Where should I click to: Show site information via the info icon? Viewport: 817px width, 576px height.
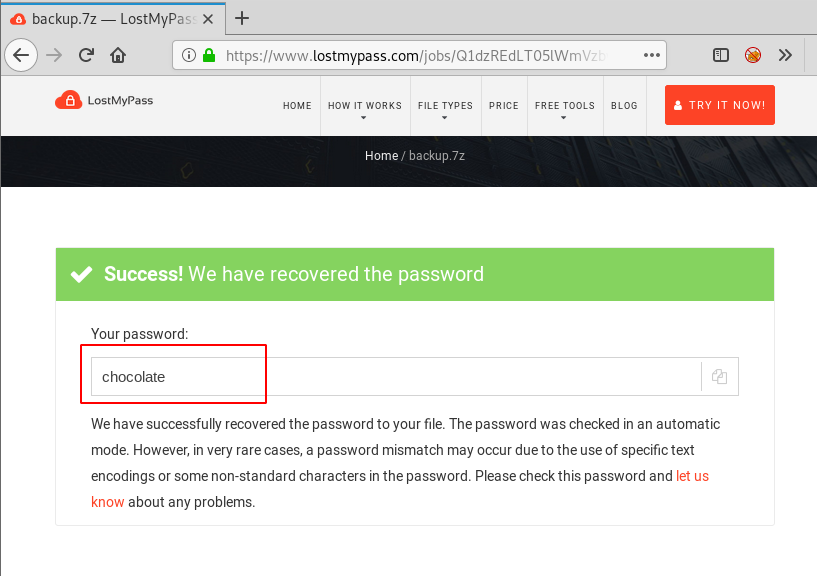(x=189, y=55)
